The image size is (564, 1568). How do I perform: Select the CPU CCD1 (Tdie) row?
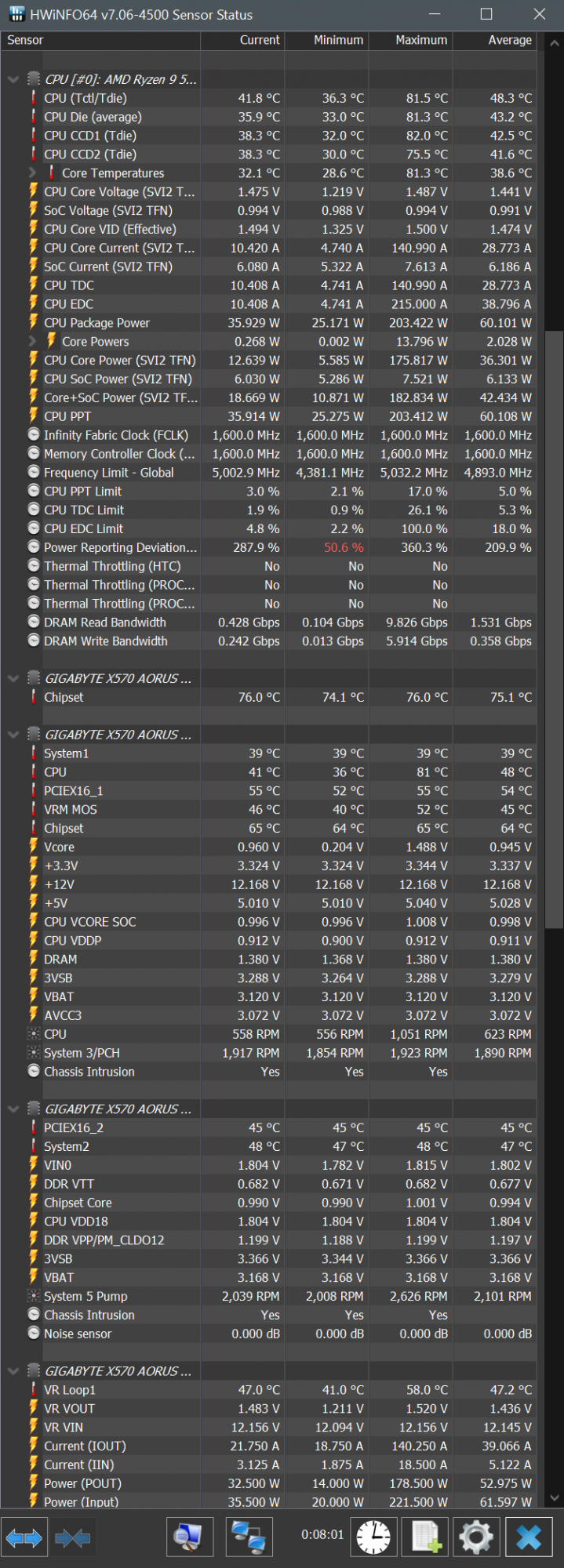click(268, 136)
